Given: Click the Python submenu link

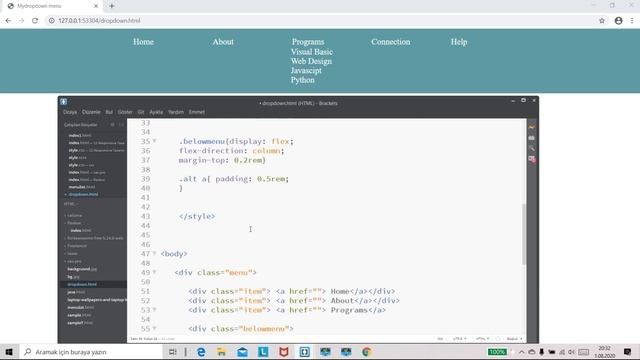Looking at the screenshot, I should click(302, 80).
